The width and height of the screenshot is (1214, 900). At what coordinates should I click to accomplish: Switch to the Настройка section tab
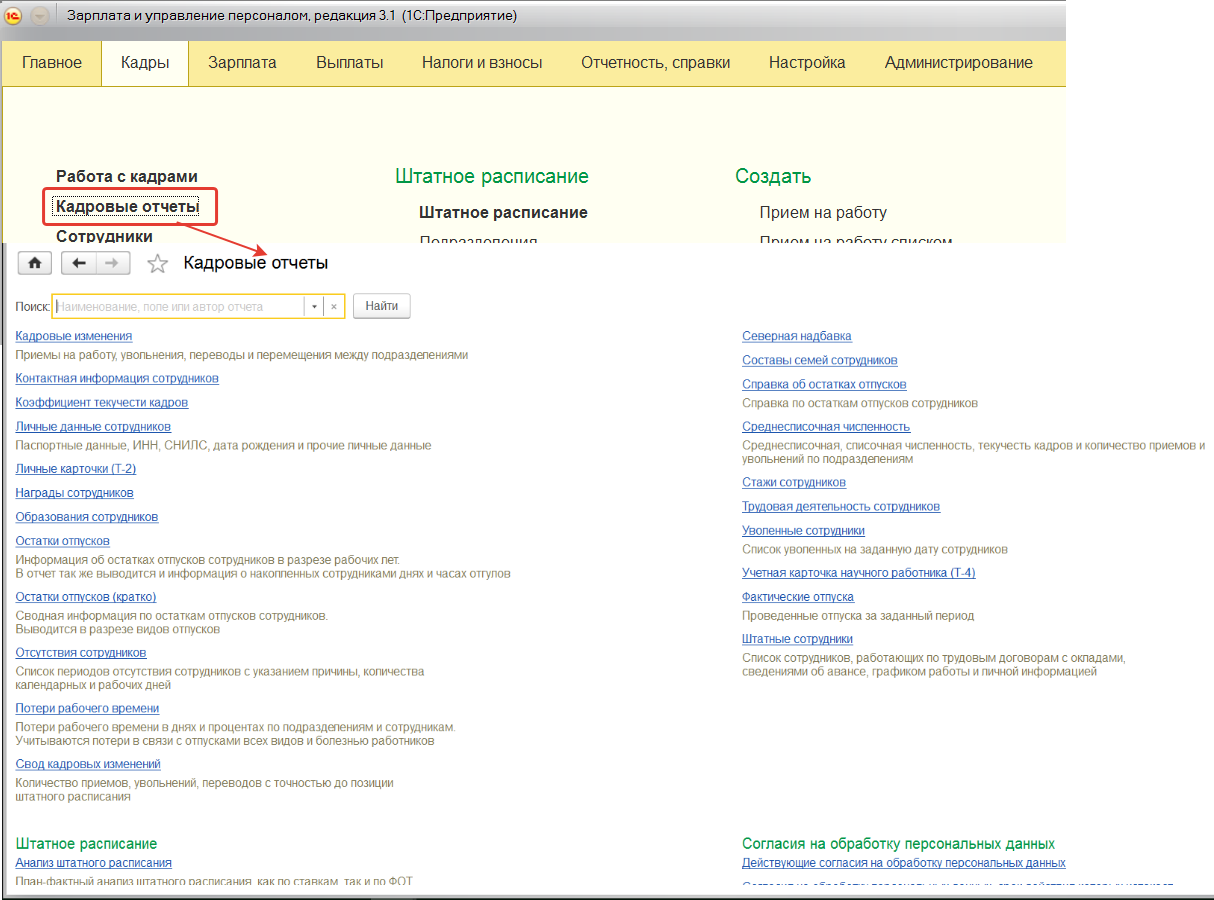806,62
